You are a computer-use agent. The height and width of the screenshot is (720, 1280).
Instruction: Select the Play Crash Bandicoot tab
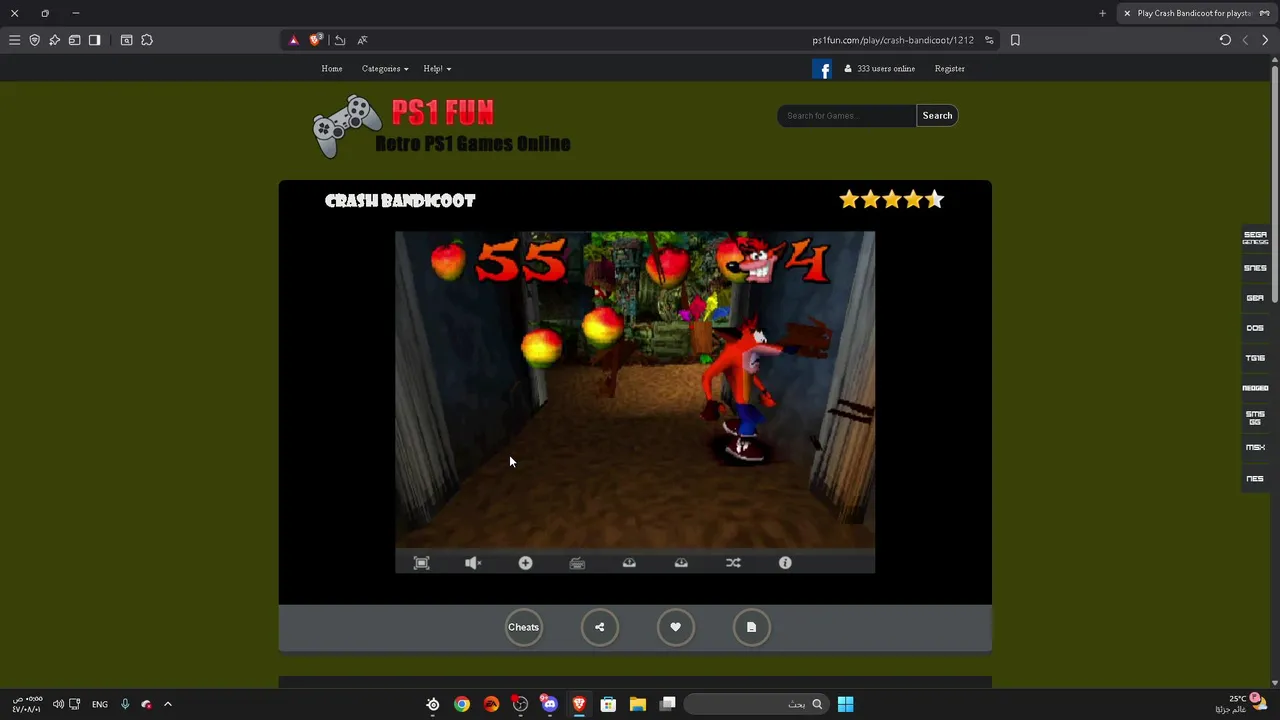(1196, 13)
